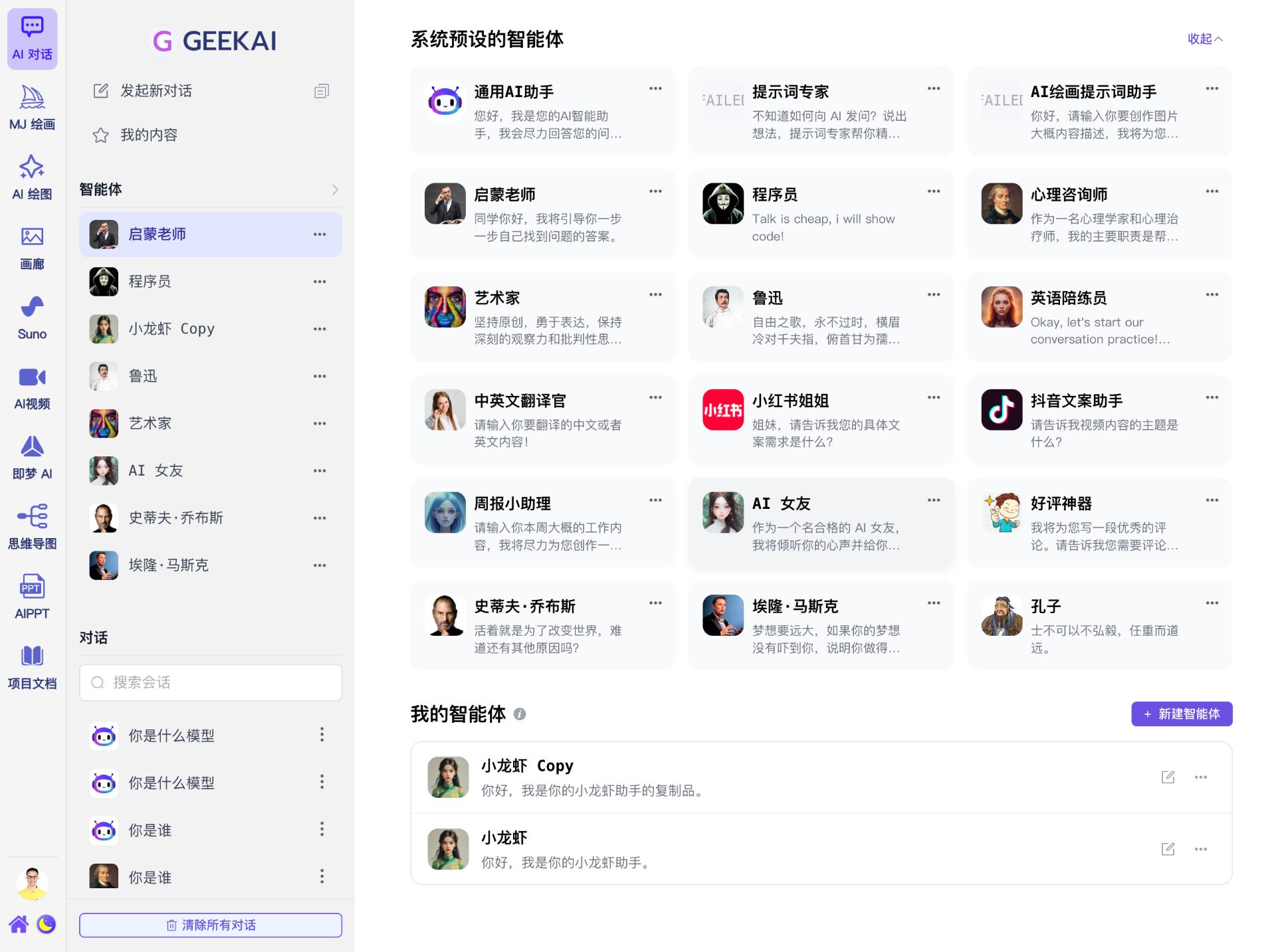Open the 项目文档 documentation
This screenshot has width=1276, height=952.
[x=32, y=666]
